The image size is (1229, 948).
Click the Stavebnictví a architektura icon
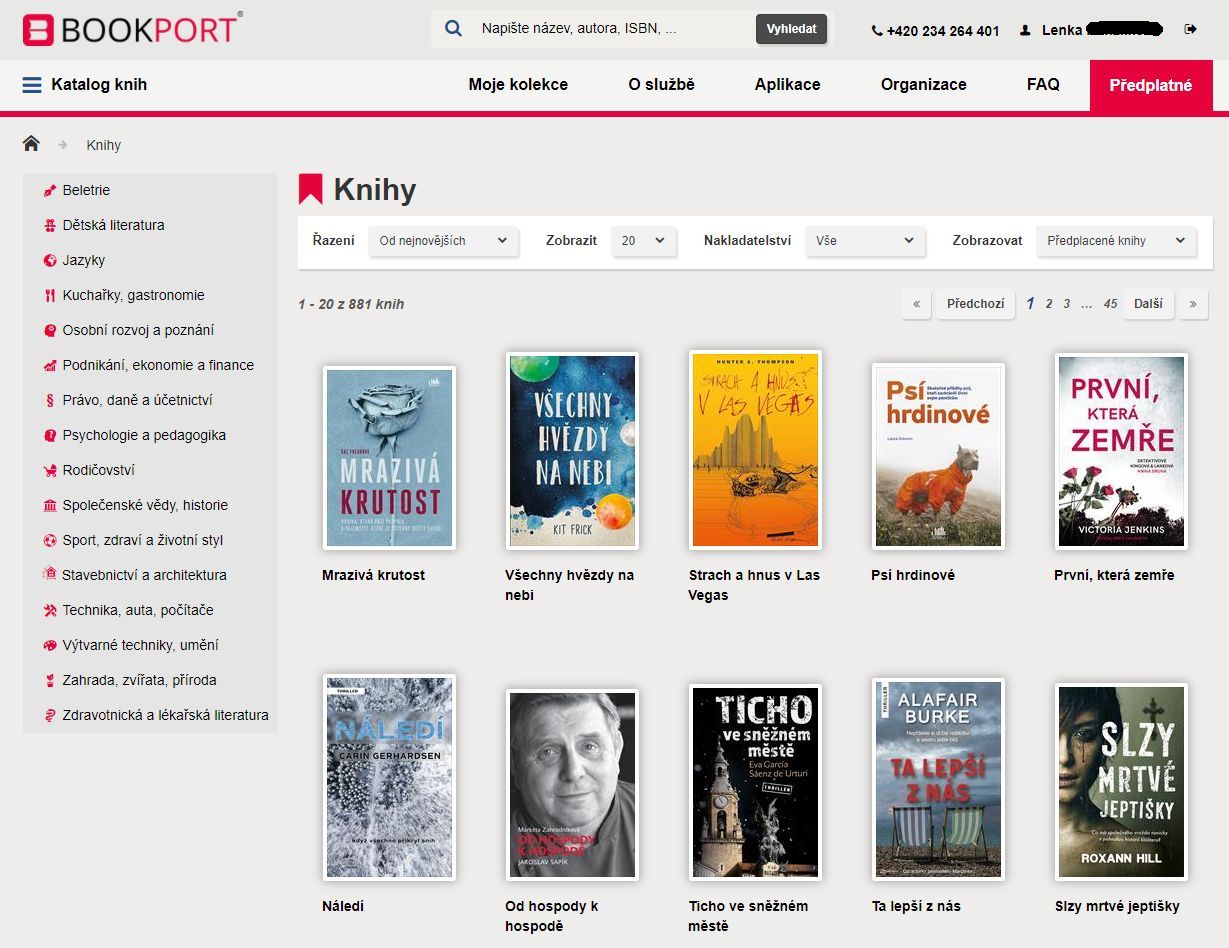[50, 574]
